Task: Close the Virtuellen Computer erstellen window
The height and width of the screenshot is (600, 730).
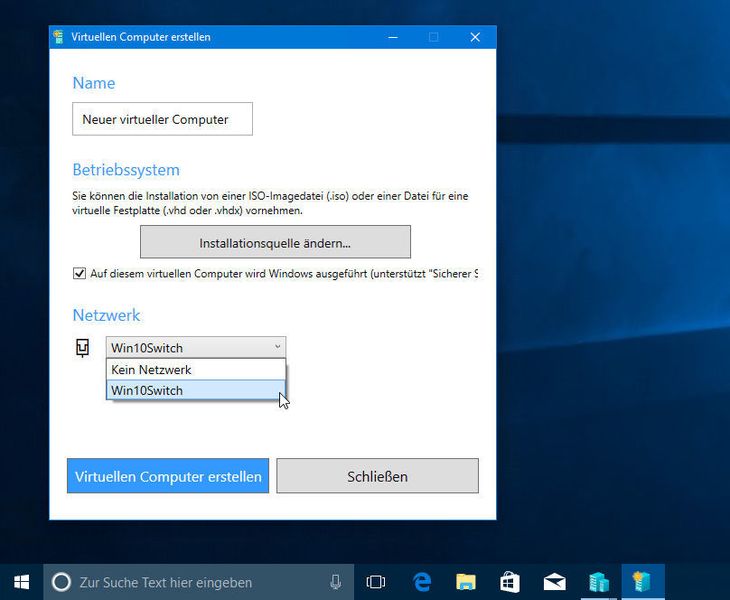Action: 475,37
